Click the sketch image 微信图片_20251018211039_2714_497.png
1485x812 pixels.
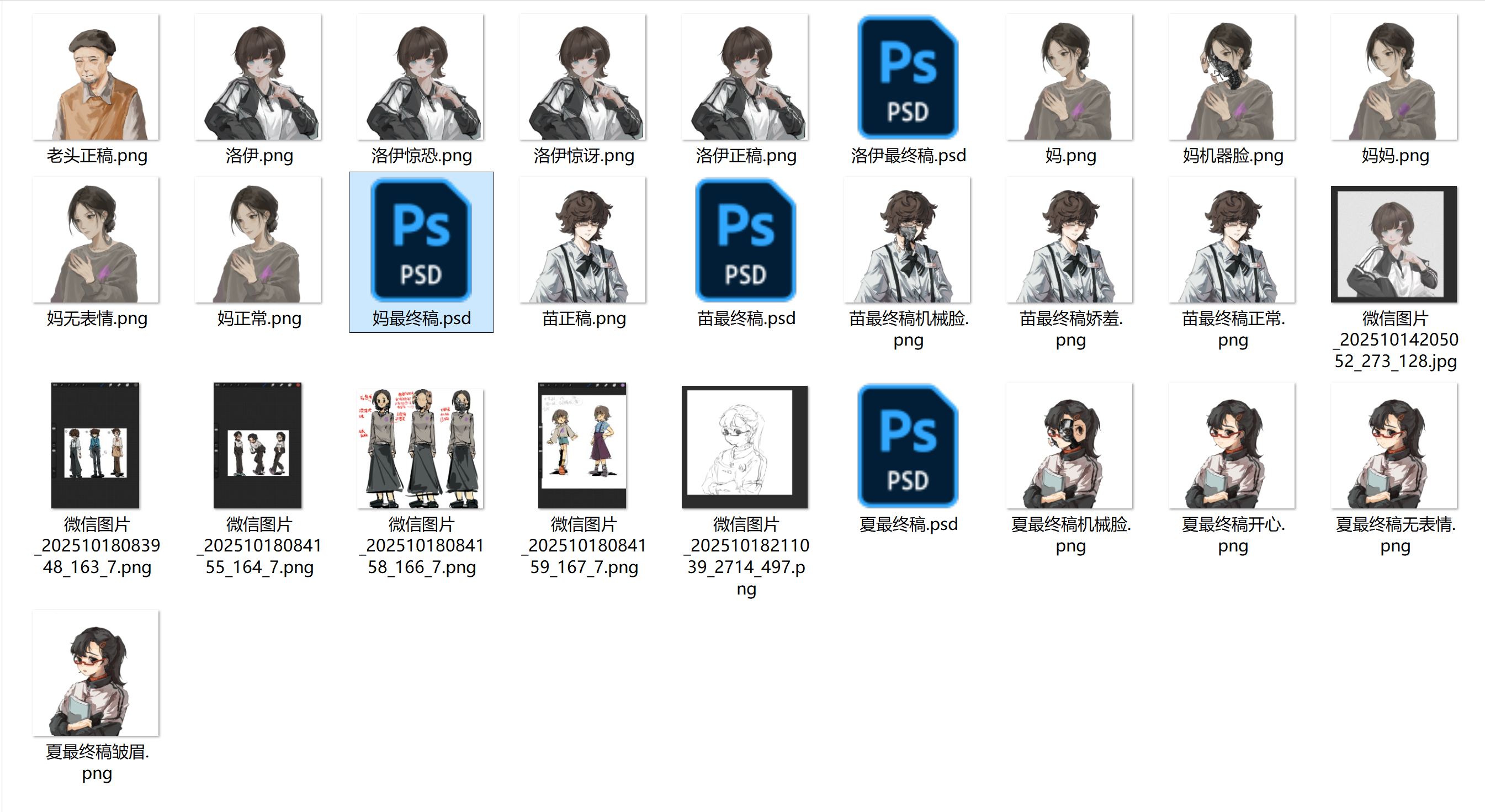pyautogui.click(x=745, y=447)
